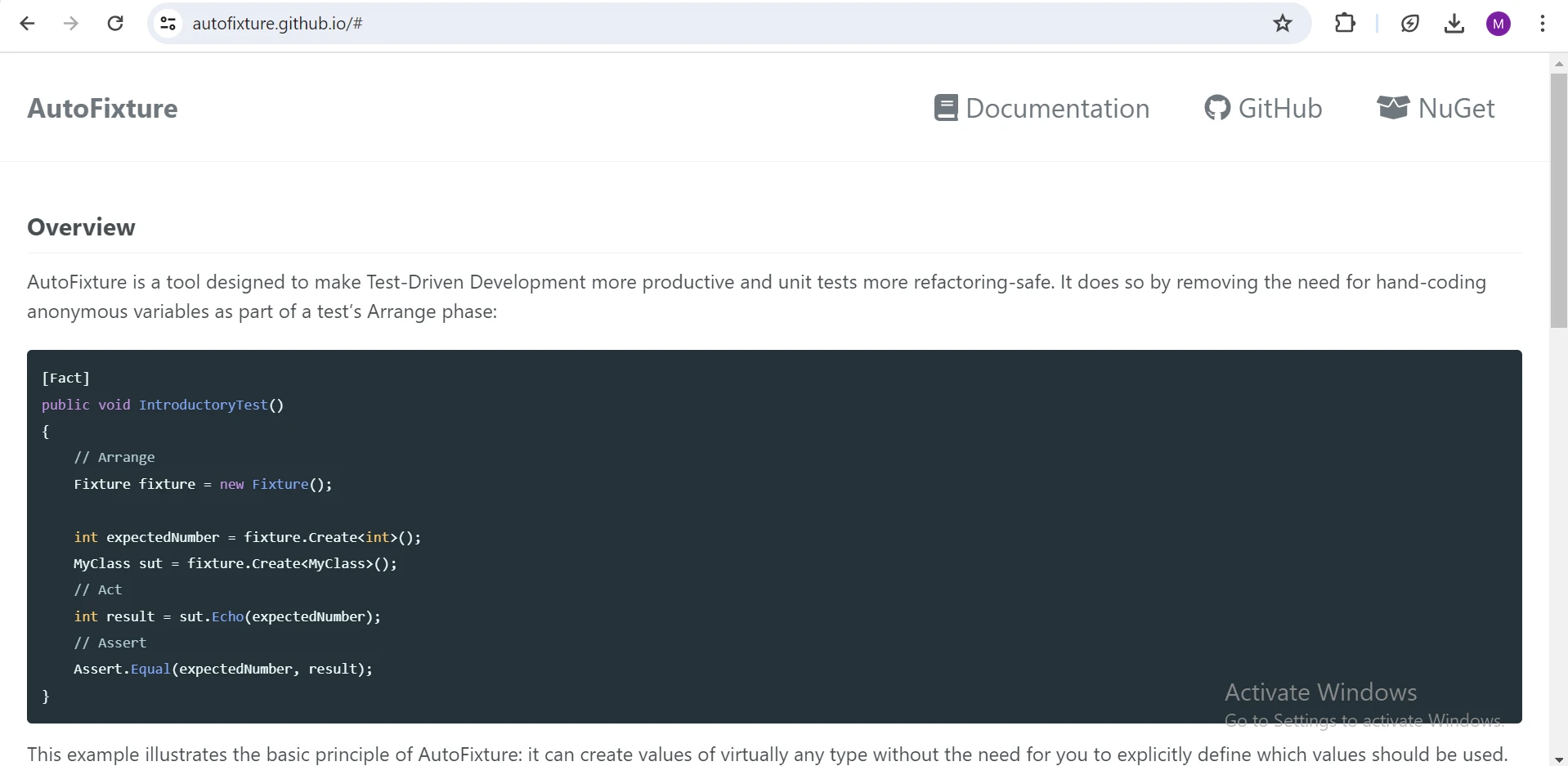Click the 'int expectedNumber' code line
Image resolution: width=1568 pixels, height=766 pixels.
tap(248, 537)
